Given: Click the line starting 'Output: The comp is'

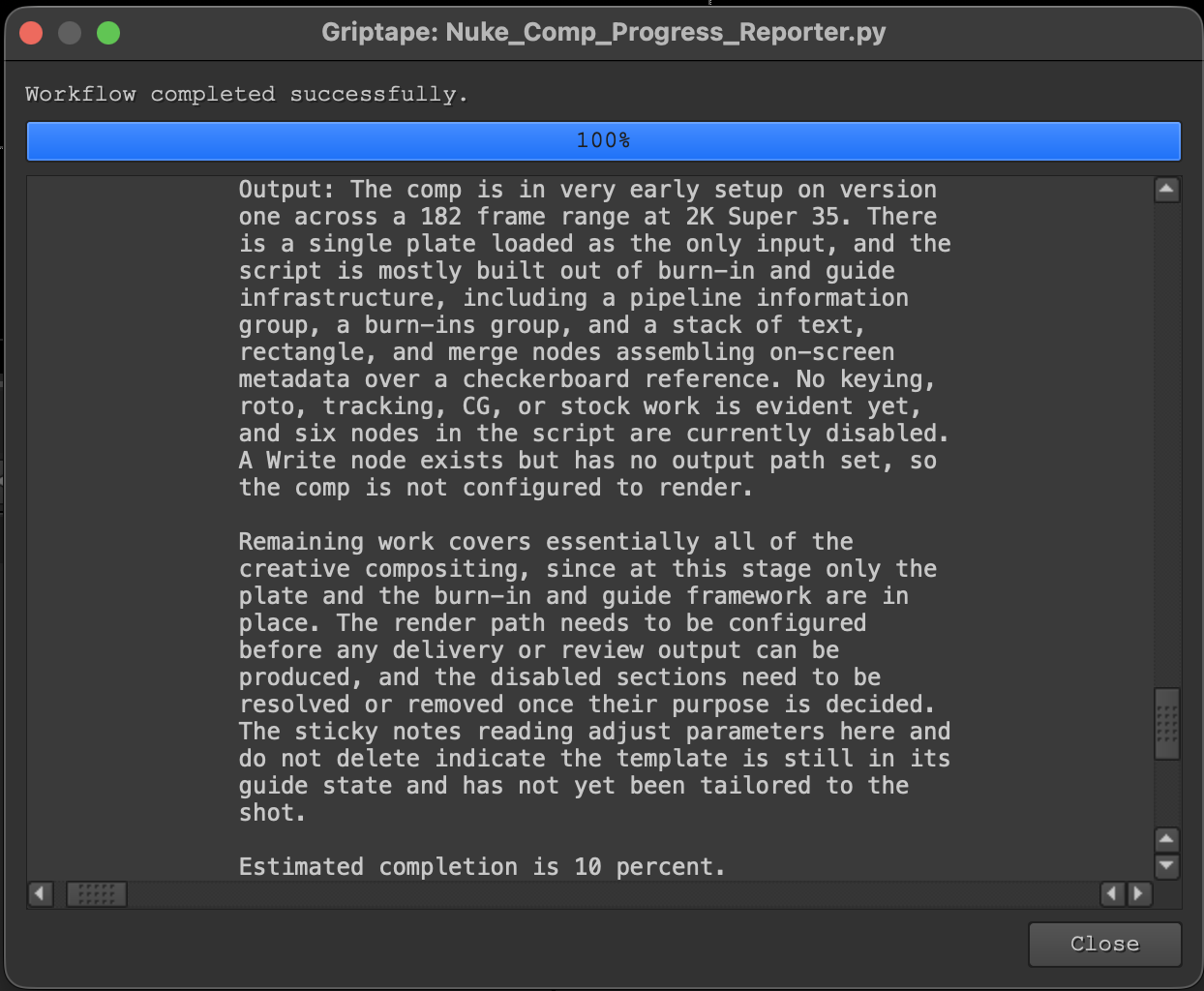Looking at the screenshot, I should tap(587, 189).
